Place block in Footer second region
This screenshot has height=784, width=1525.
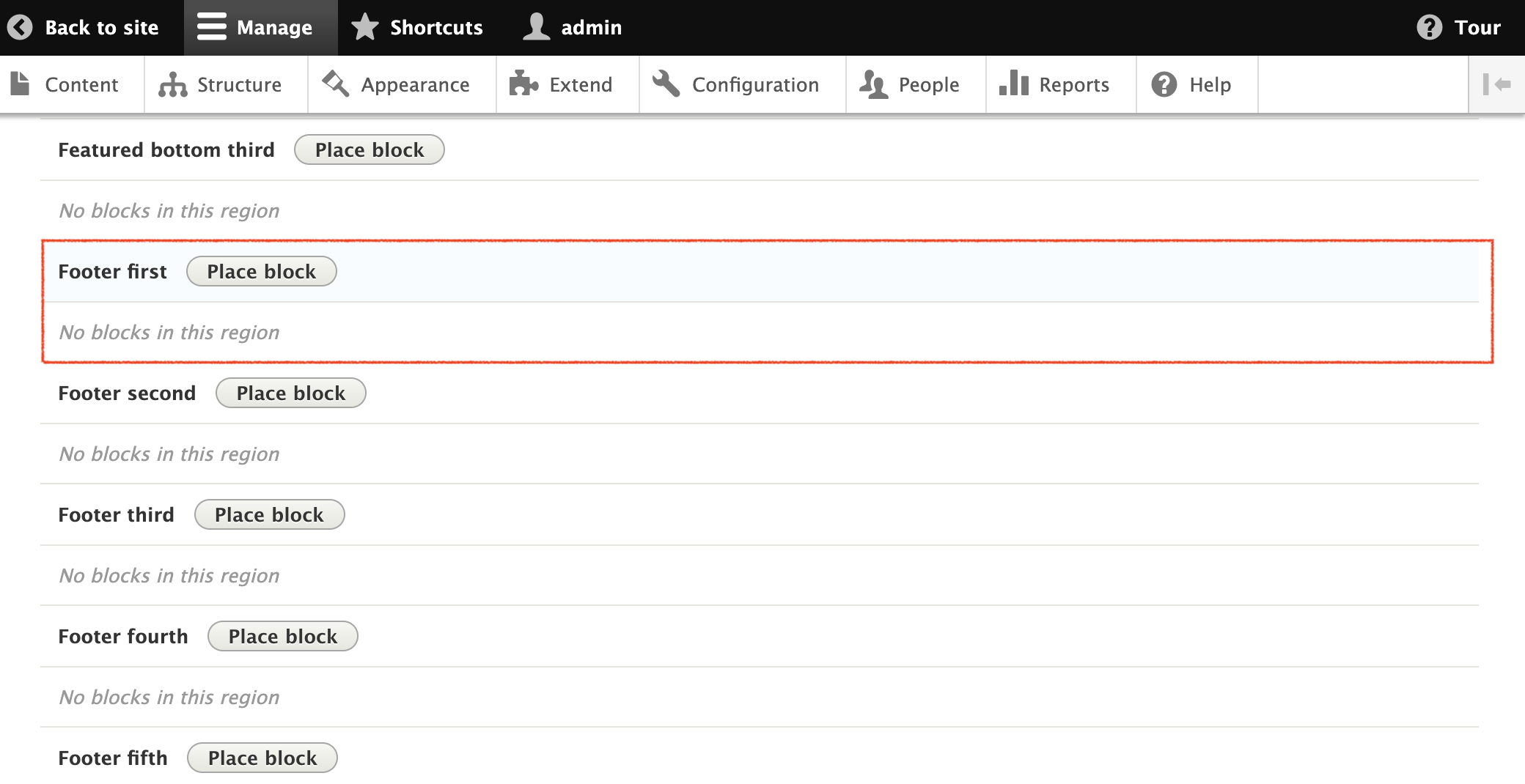[x=290, y=393]
